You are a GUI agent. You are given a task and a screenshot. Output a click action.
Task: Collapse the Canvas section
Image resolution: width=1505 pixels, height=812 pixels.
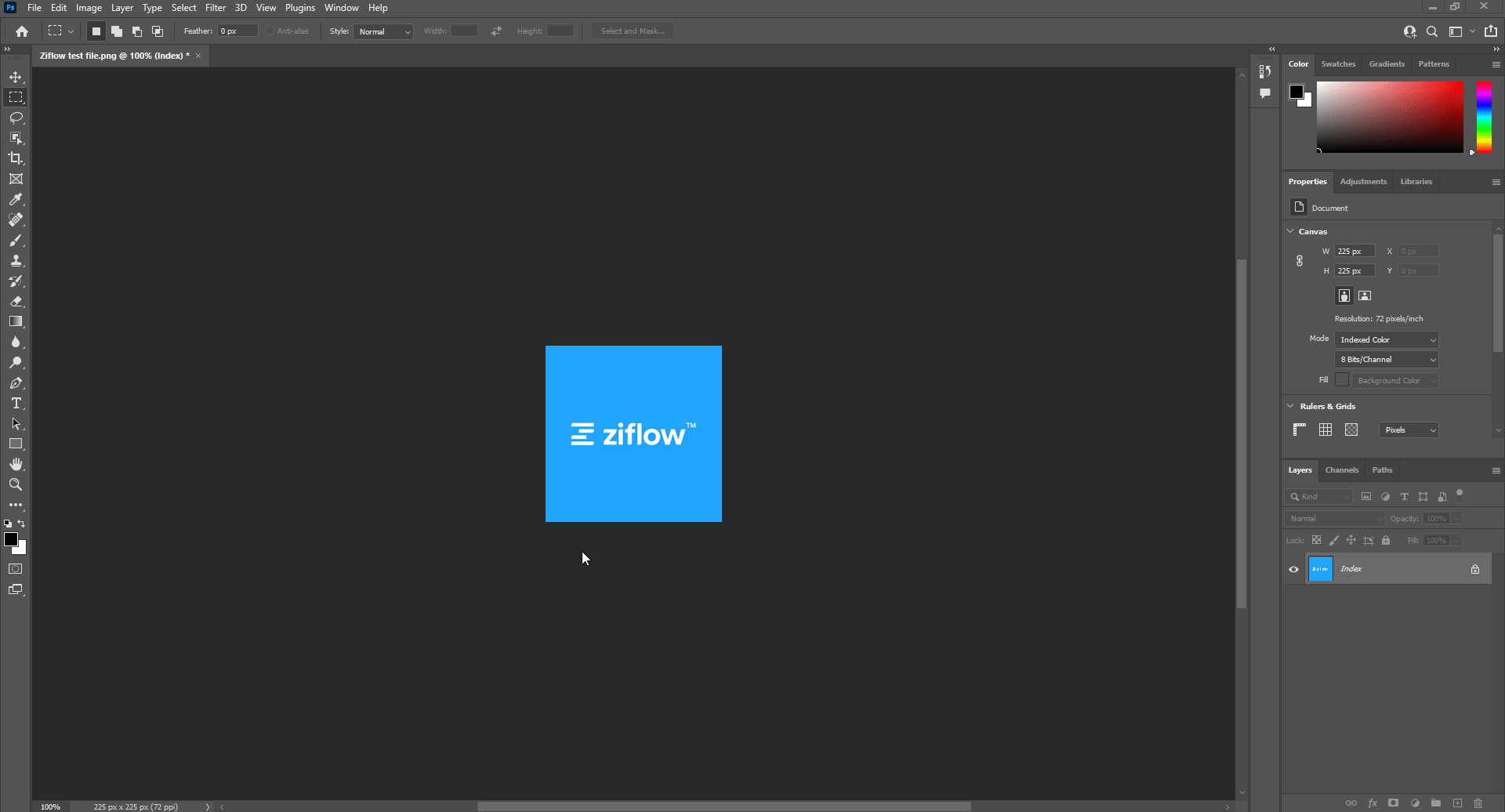tap(1290, 231)
